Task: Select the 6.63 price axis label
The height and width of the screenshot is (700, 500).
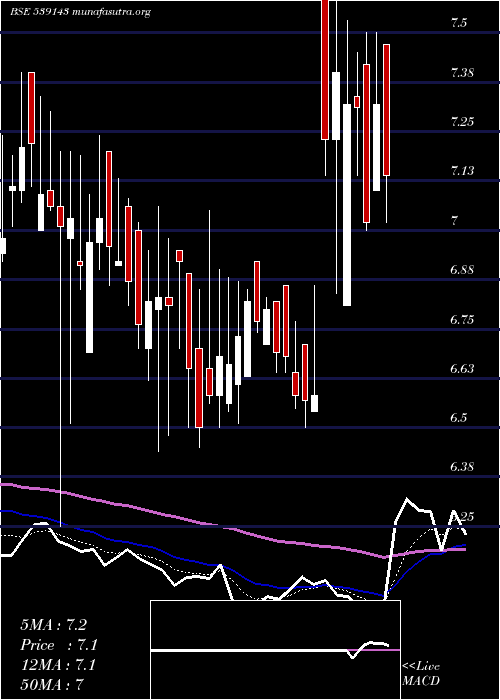Action: (x=462, y=369)
